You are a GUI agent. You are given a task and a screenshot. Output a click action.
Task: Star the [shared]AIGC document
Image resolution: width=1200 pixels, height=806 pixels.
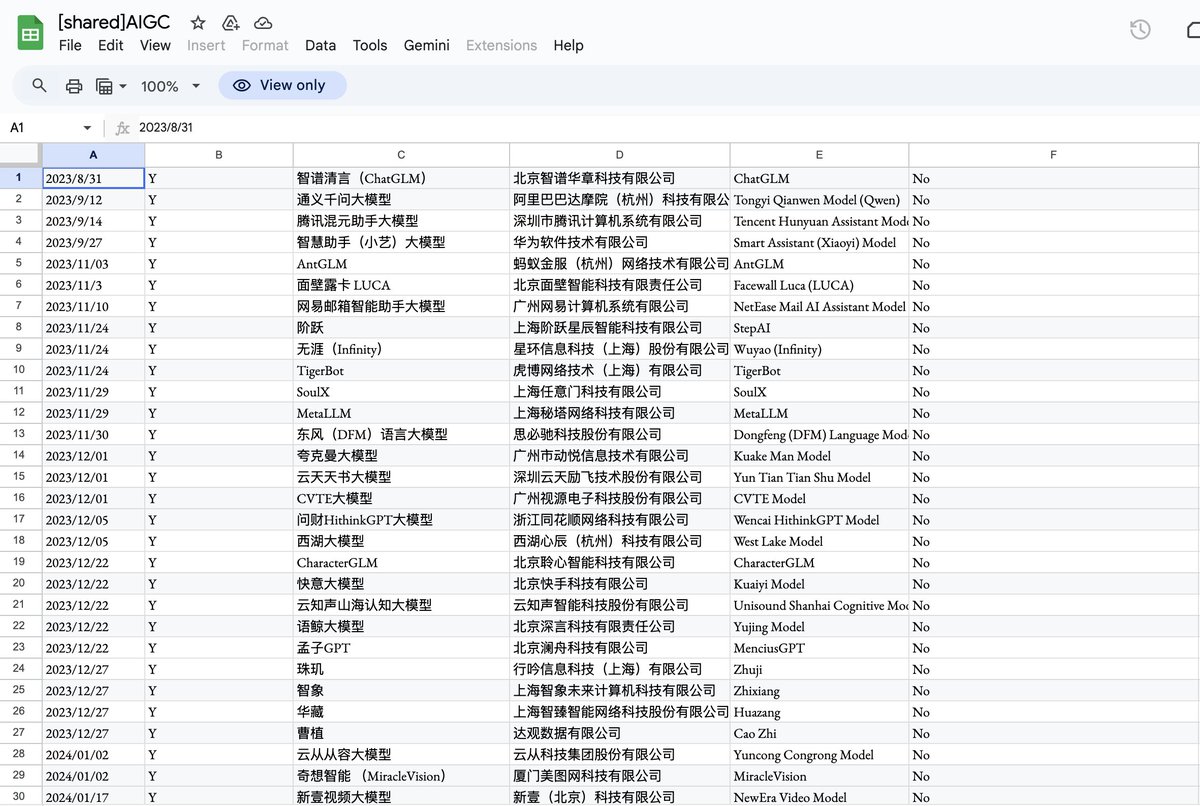198,22
